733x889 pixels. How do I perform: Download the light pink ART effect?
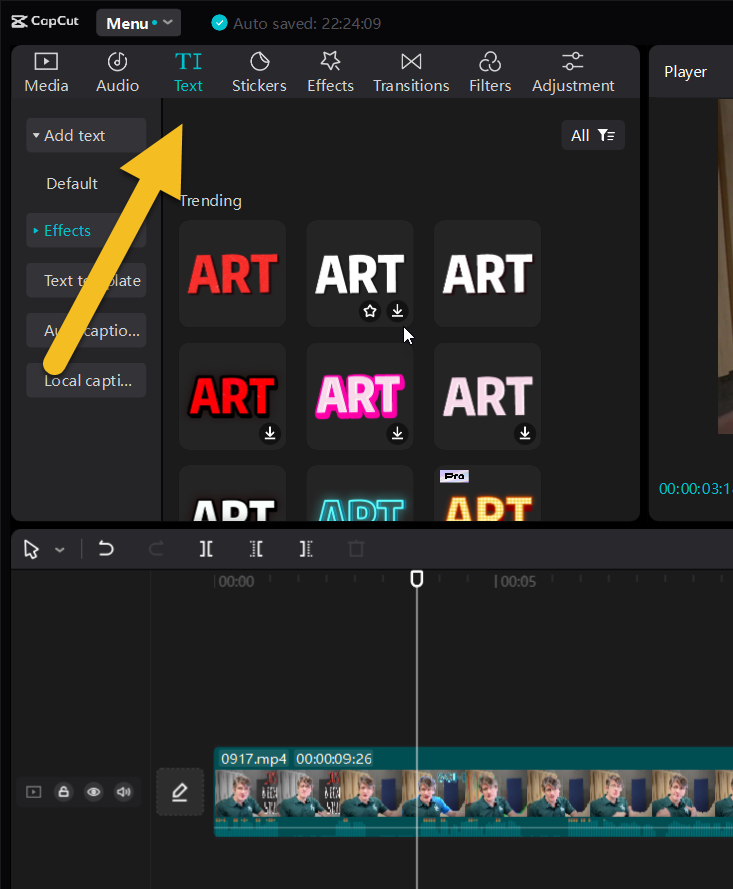525,433
